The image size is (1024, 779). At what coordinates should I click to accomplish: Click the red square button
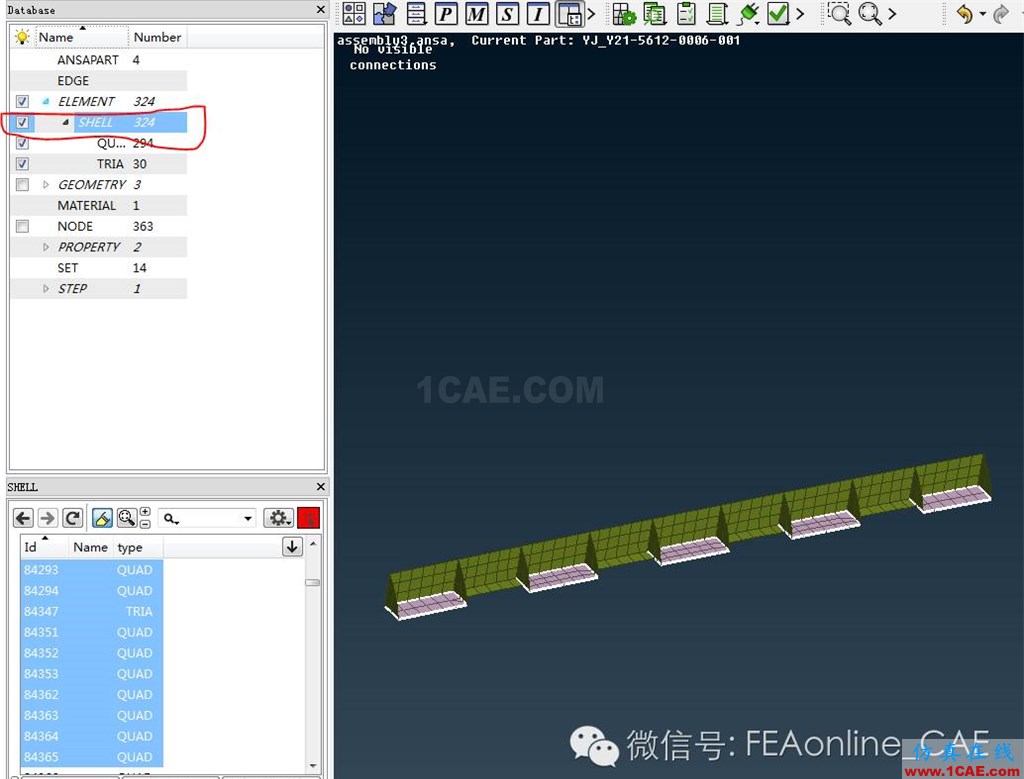point(308,518)
